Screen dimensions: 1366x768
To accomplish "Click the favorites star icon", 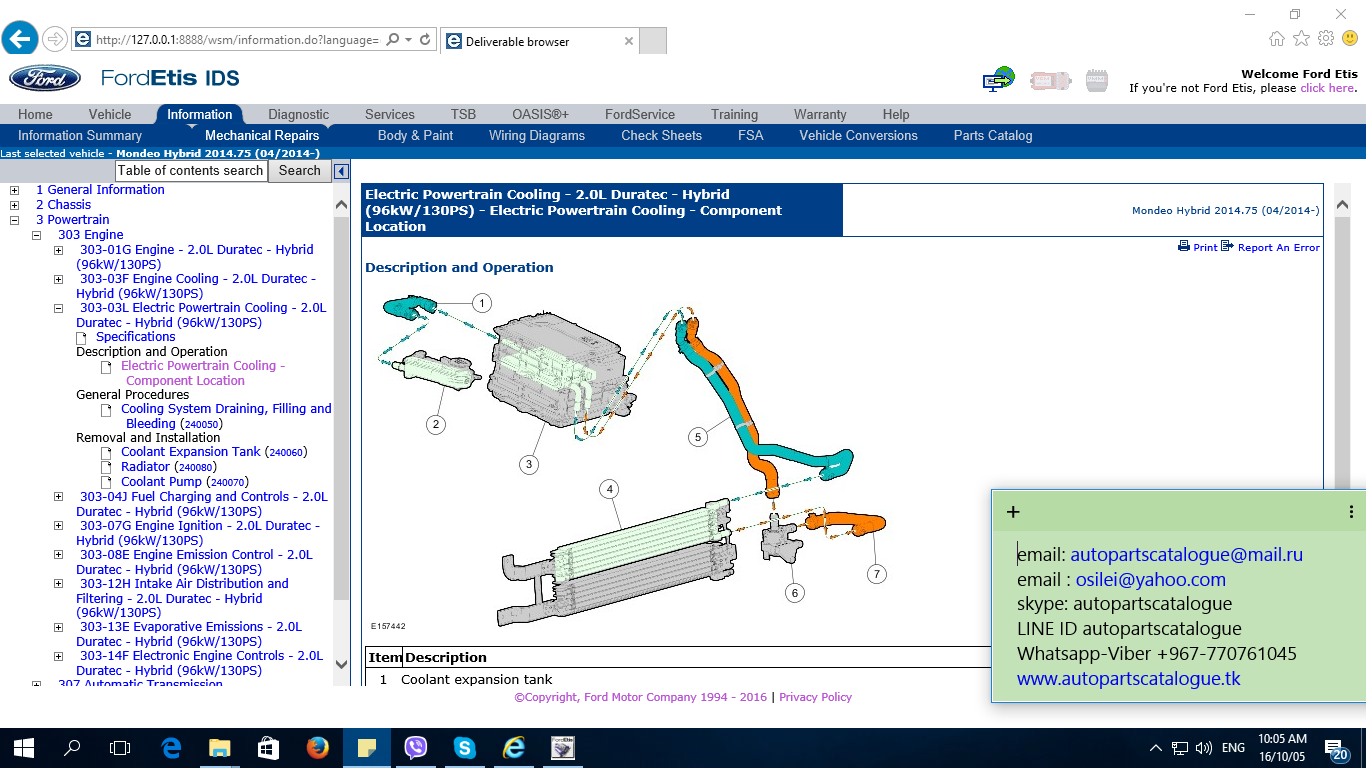I will pos(1301,39).
